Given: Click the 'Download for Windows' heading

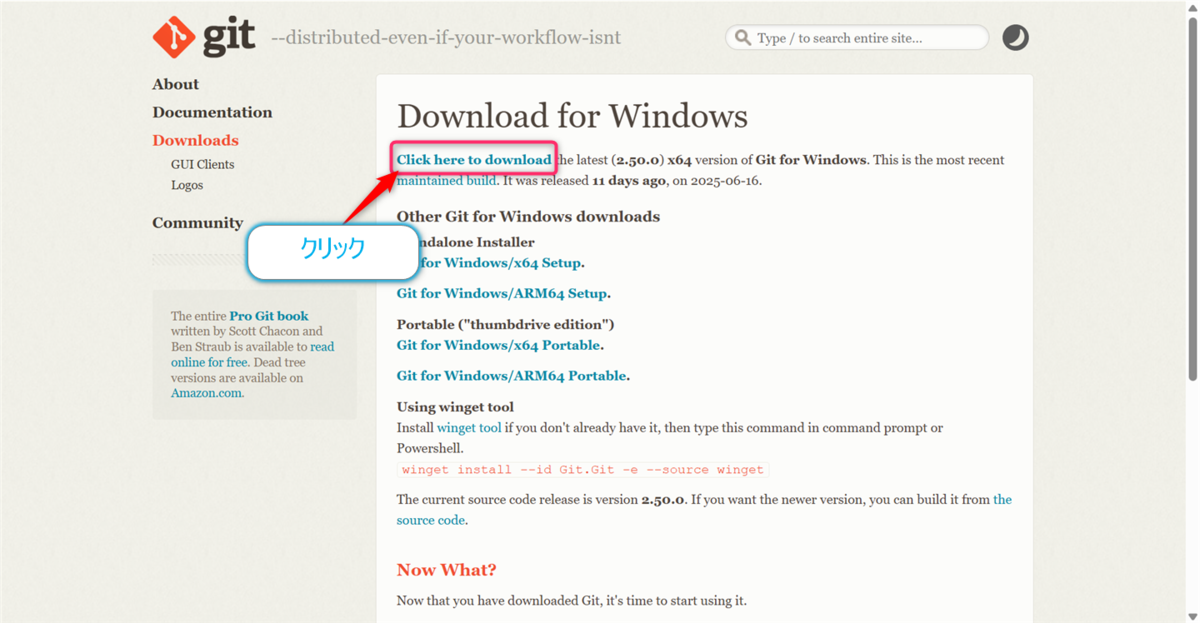Looking at the screenshot, I should [572, 116].
